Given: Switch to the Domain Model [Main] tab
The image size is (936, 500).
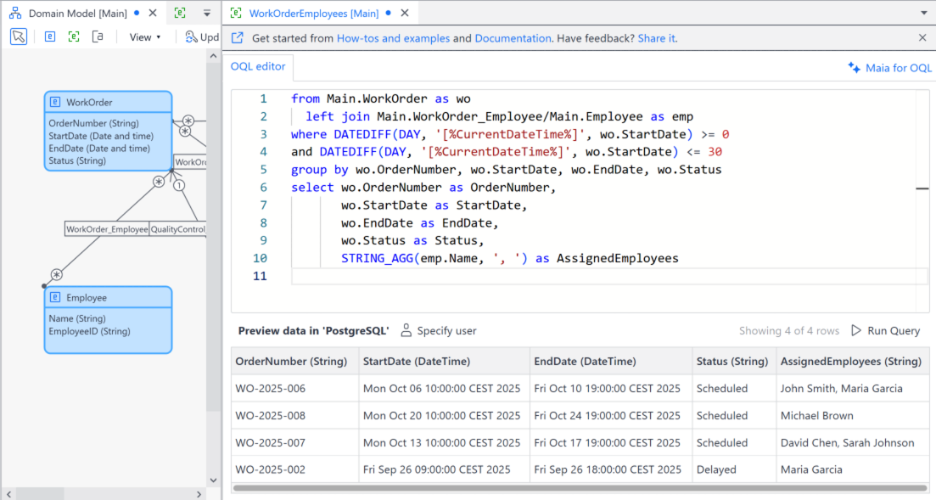Looking at the screenshot, I should click(76, 13).
